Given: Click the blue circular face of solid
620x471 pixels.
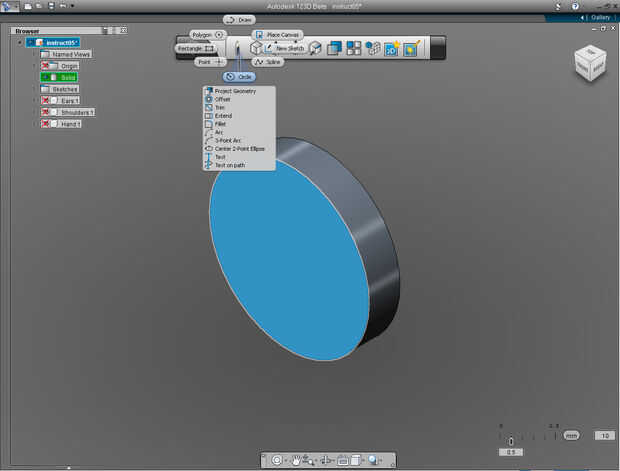Looking at the screenshot, I should pos(289,259).
